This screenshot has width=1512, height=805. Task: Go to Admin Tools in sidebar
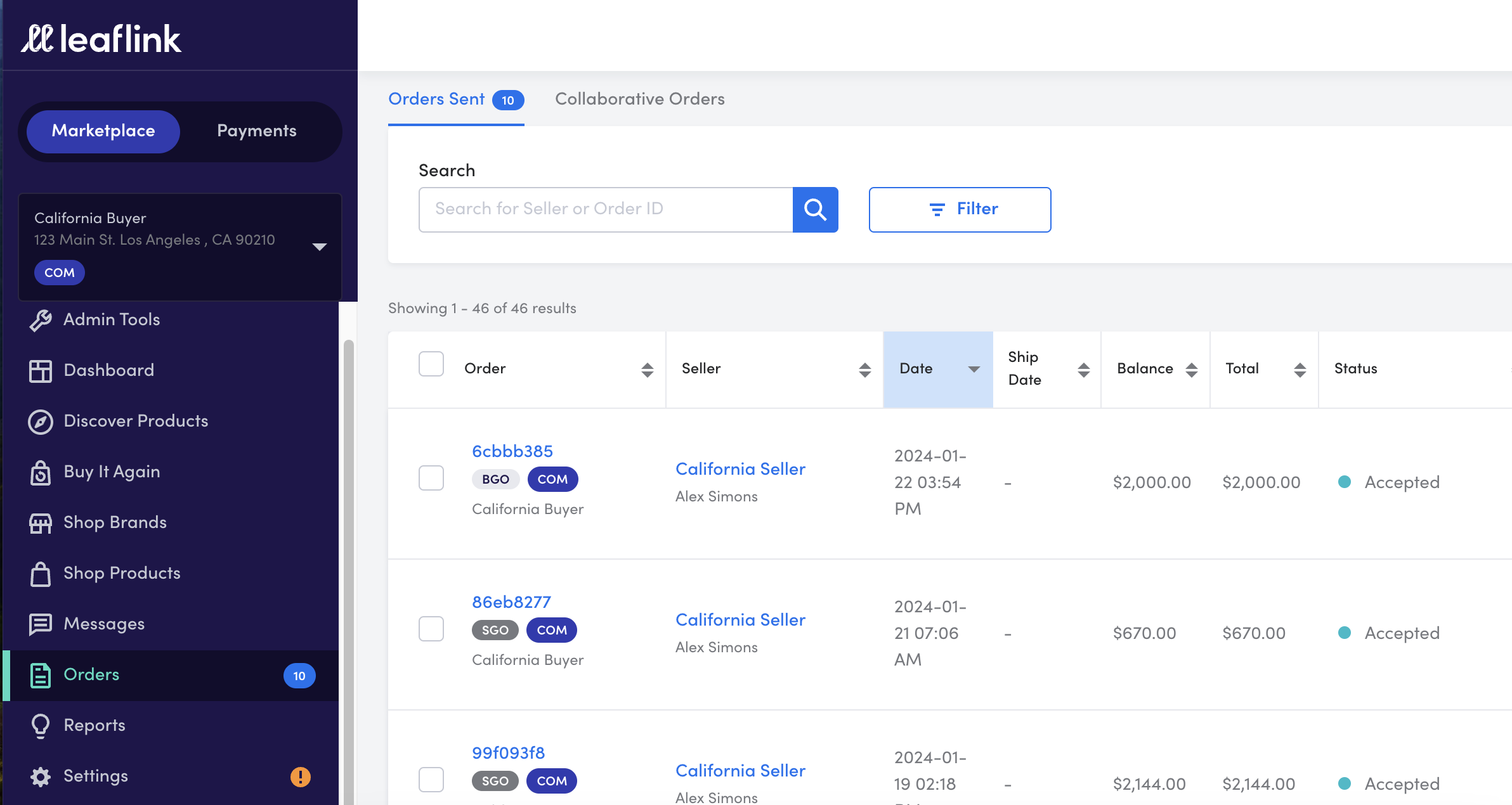(112, 320)
